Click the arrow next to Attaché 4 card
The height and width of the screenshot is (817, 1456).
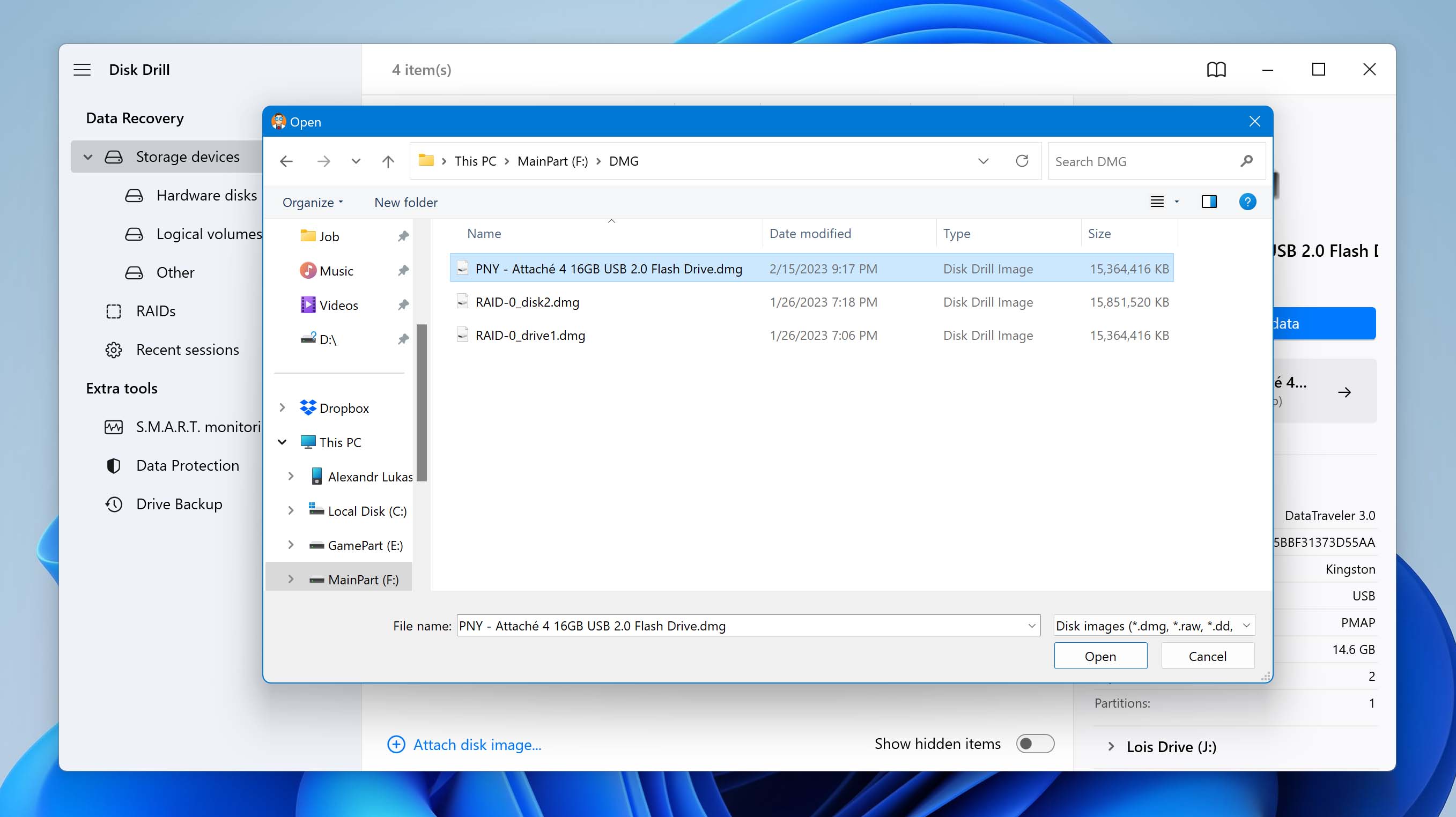click(1344, 392)
